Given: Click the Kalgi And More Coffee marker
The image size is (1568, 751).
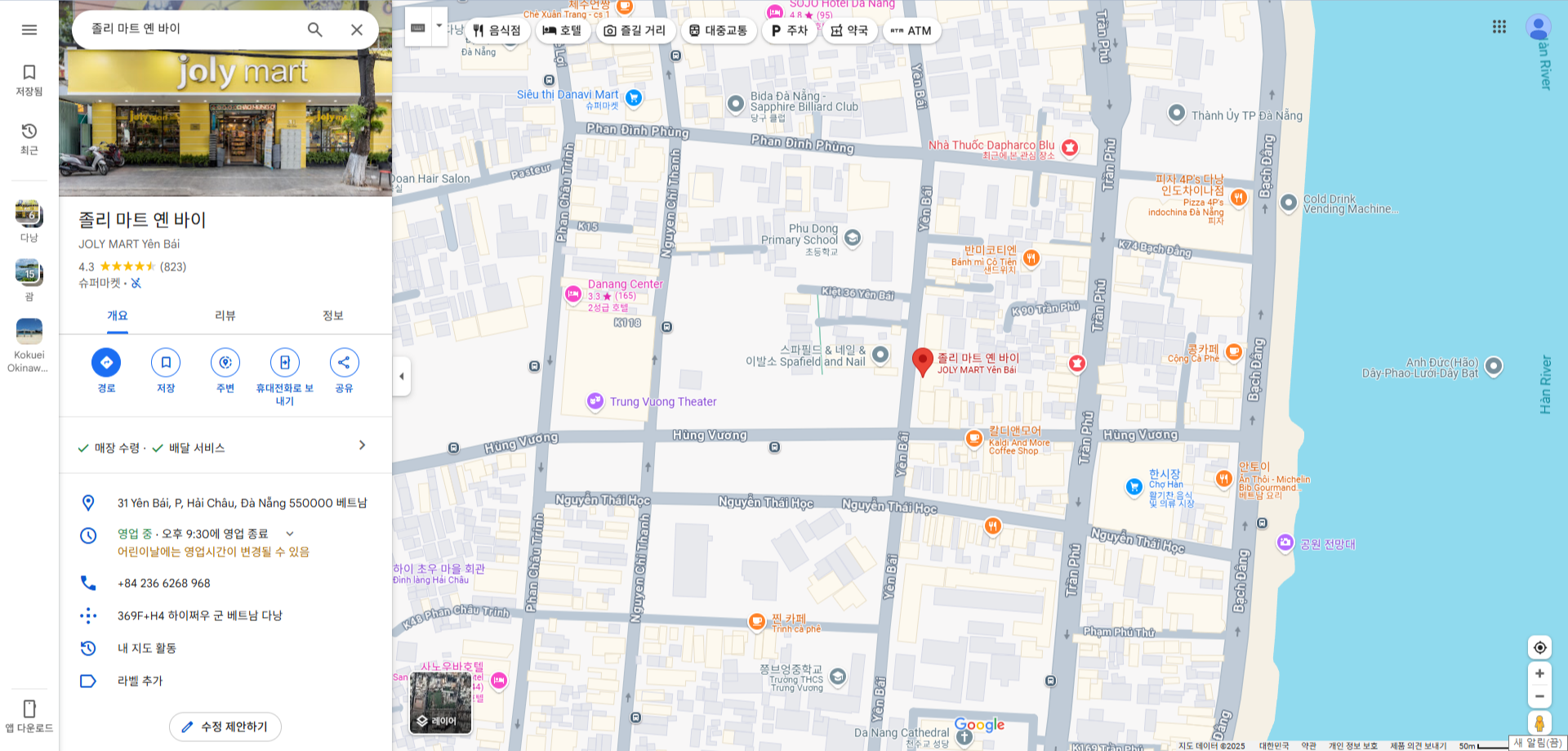Looking at the screenshot, I should point(973,438).
